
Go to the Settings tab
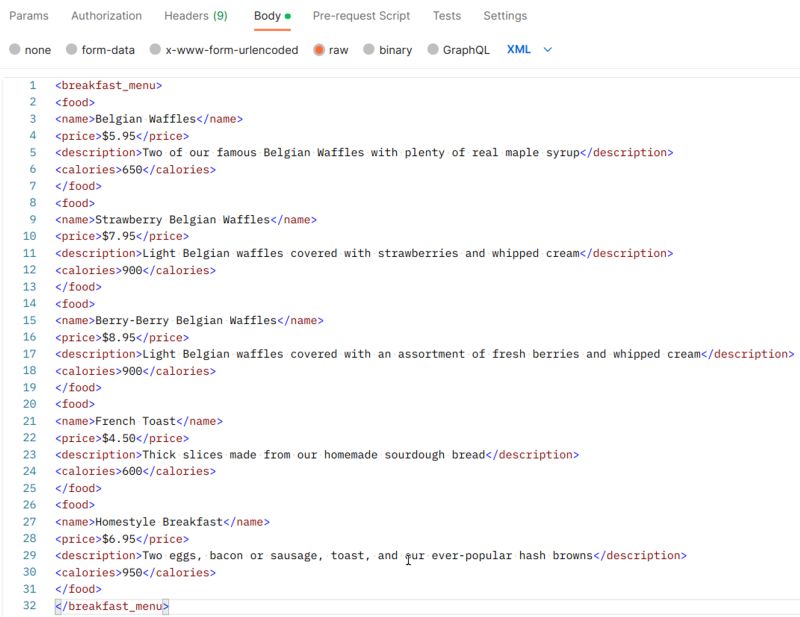[506, 16]
